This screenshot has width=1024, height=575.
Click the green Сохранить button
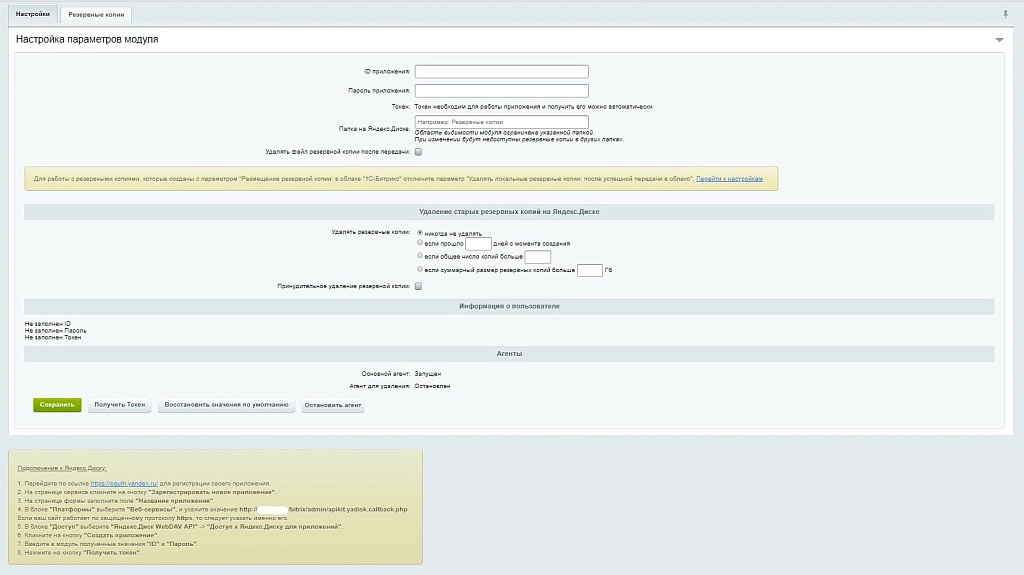[x=57, y=405]
